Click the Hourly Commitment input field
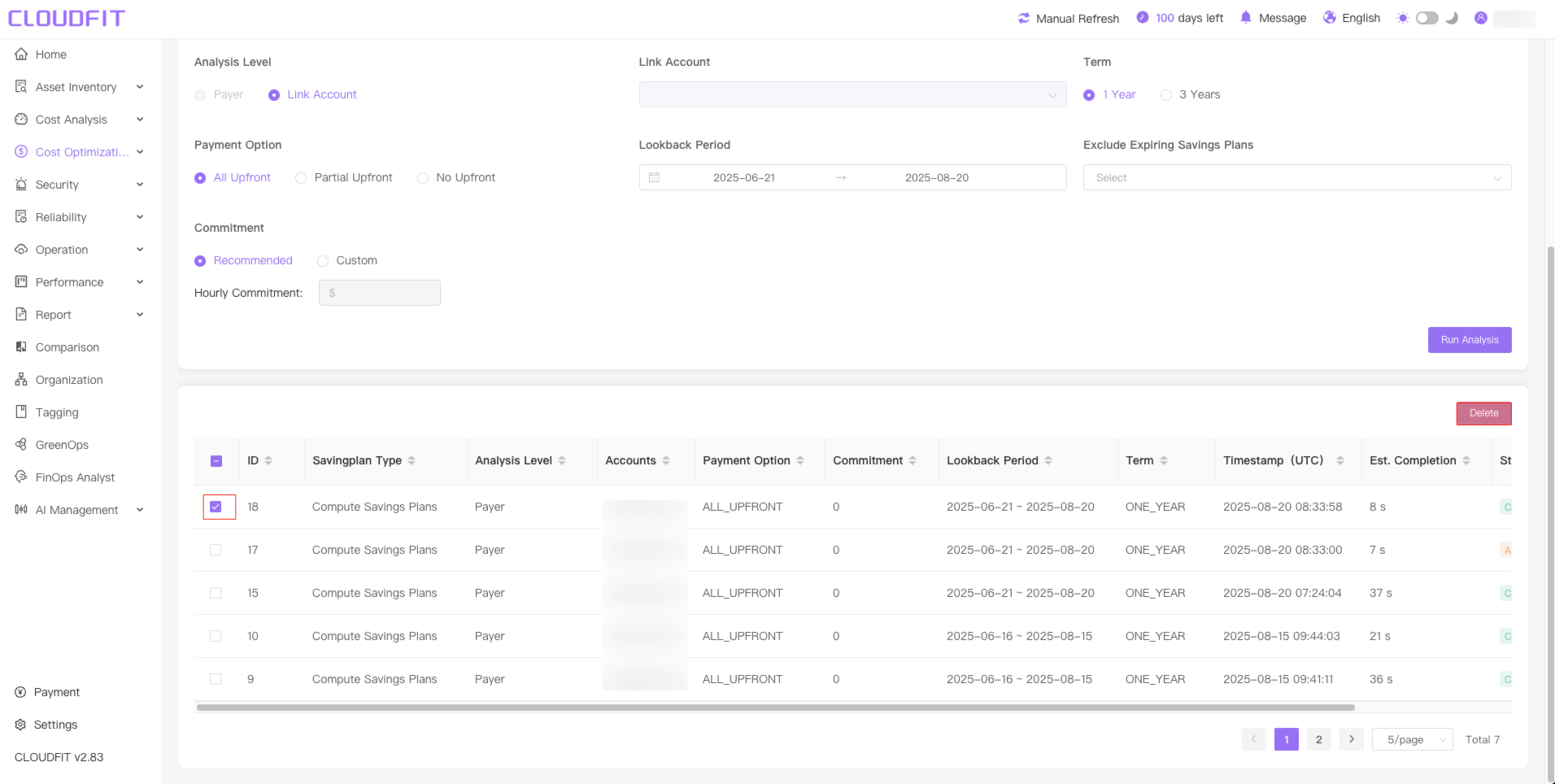 click(380, 293)
